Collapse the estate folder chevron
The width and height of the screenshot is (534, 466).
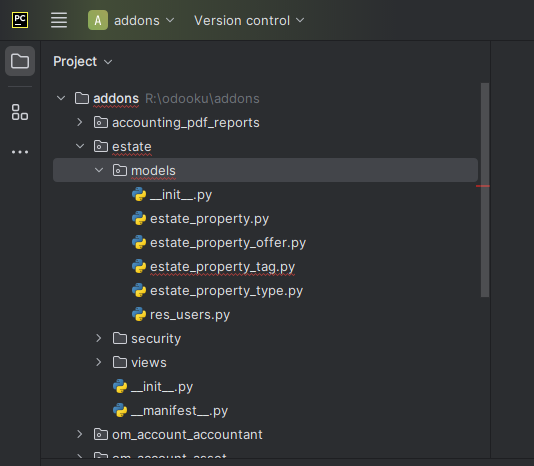pos(80,146)
